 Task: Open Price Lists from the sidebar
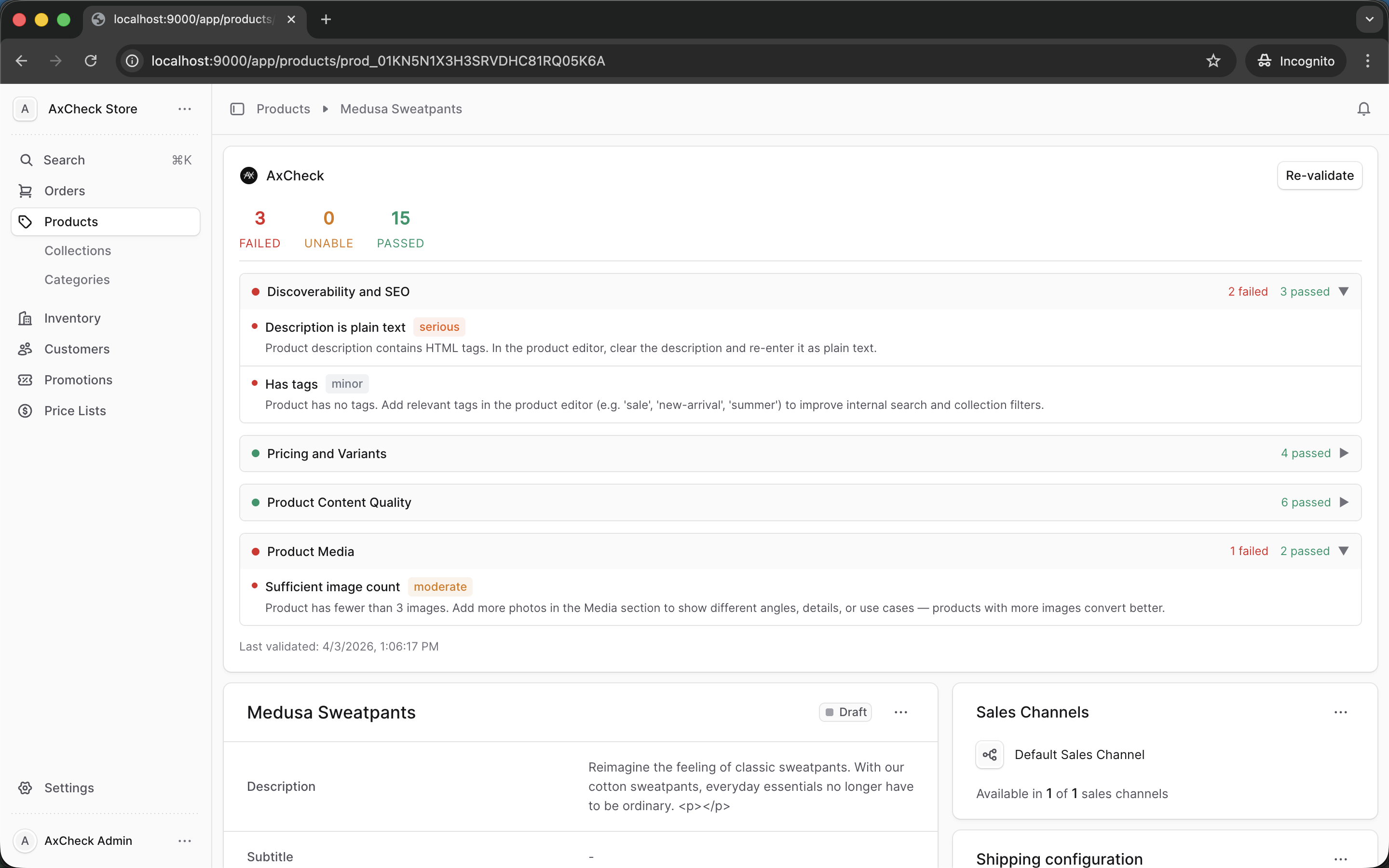[75, 410]
